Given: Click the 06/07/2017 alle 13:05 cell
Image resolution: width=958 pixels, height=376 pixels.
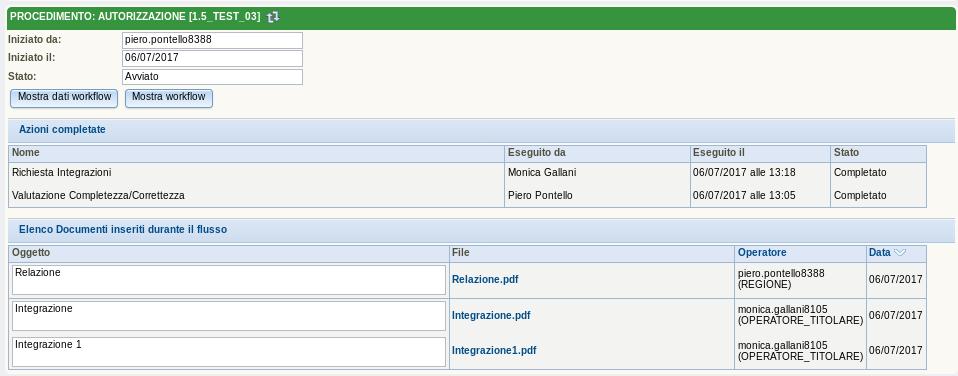Looking at the screenshot, I should [759, 196].
